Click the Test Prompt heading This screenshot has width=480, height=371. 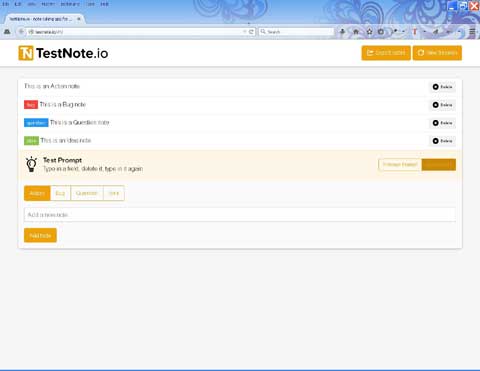62,160
